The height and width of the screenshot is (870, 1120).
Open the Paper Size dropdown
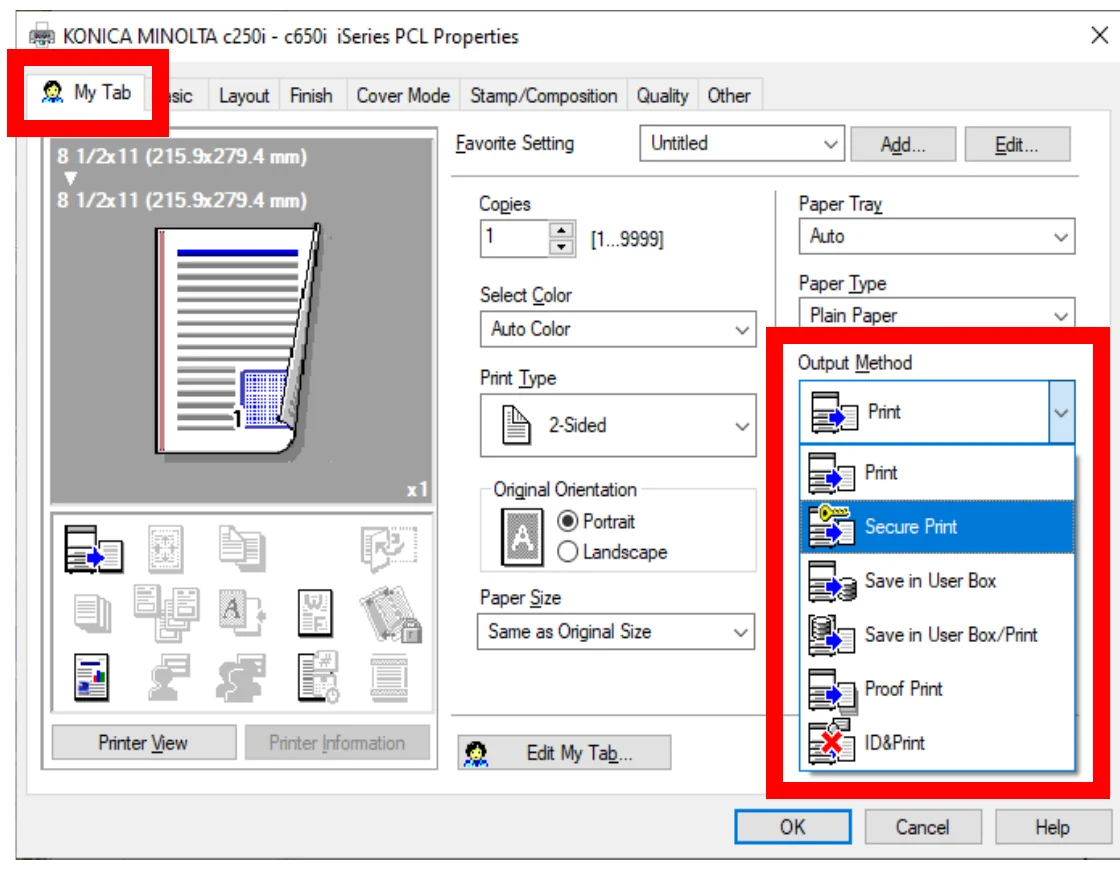pyautogui.click(x=616, y=631)
